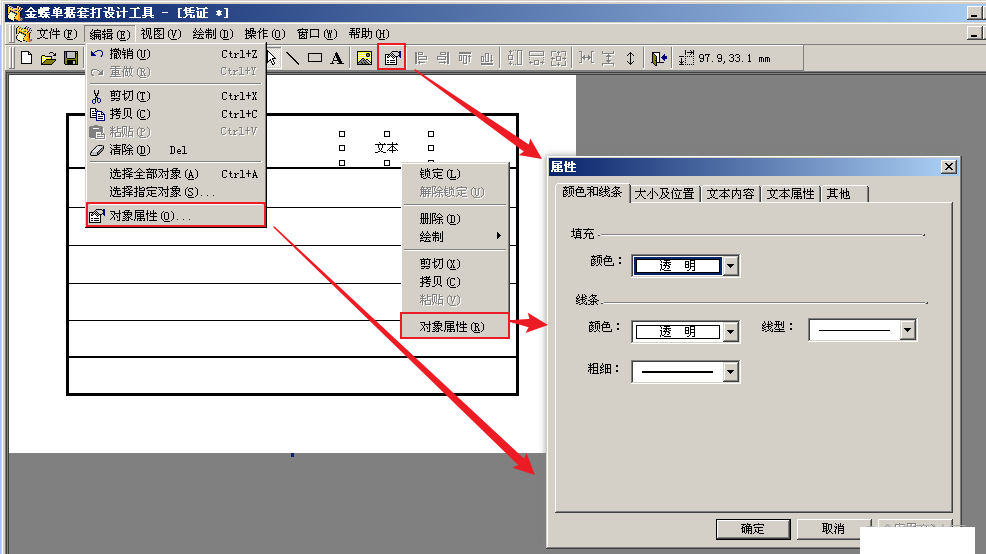Switch to the 文本属性 tab
986x554 pixels.
(x=790, y=194)
